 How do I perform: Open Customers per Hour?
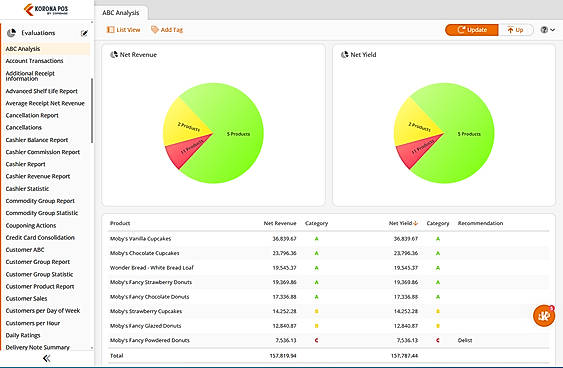pos(33,323)
